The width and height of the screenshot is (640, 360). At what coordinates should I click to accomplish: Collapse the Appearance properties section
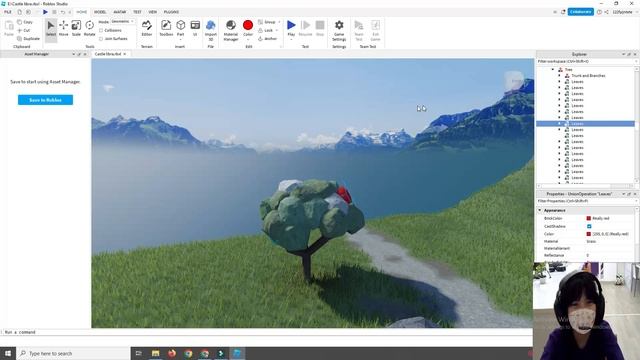(540, 210)
